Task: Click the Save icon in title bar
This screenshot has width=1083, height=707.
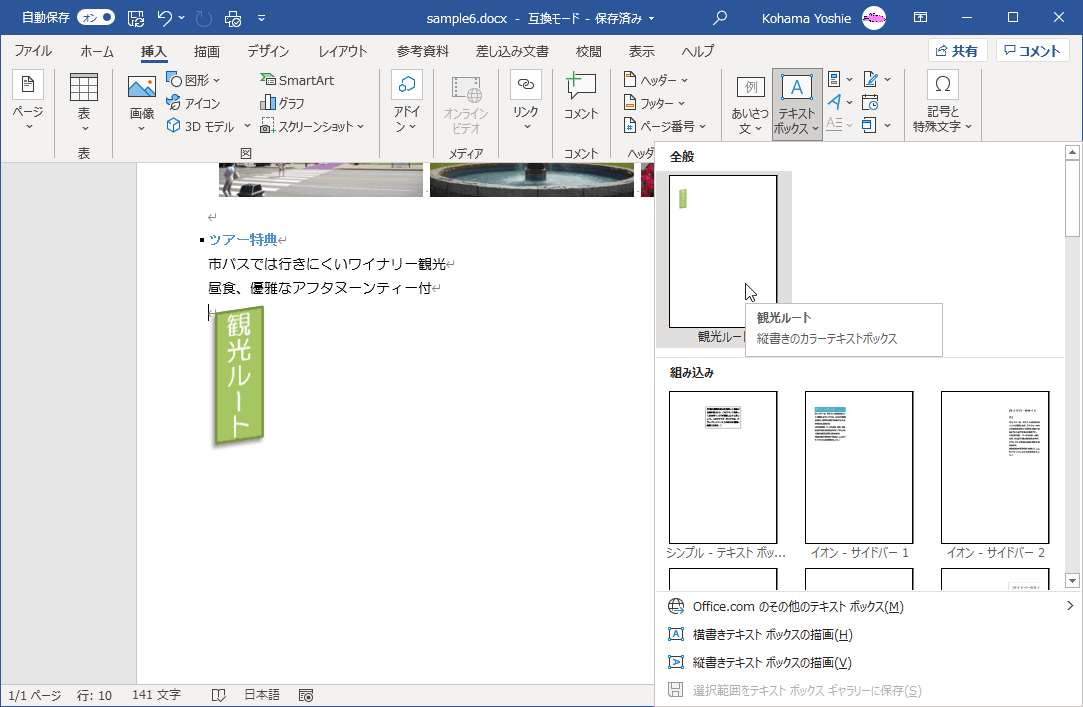Action: [136, 18]
